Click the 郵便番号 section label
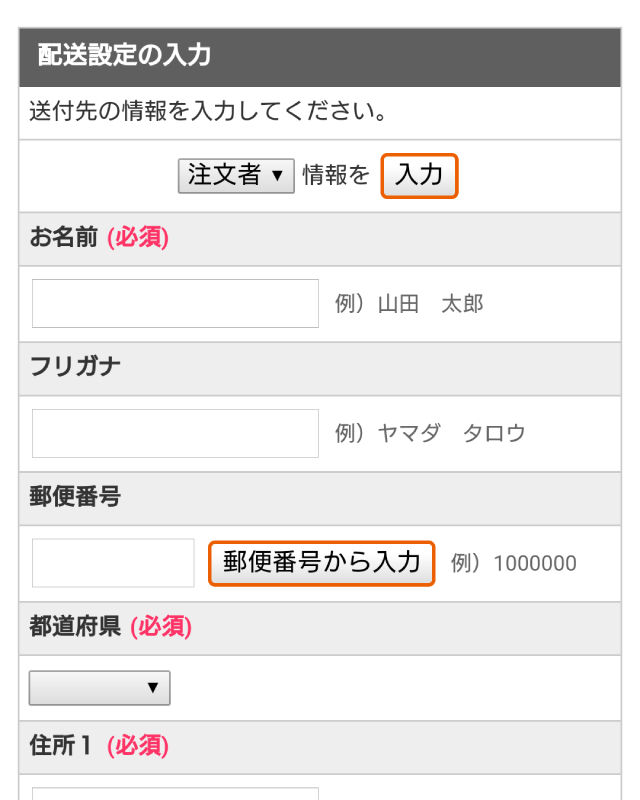This screenshot has width=640, height=800. pos(75,497)
